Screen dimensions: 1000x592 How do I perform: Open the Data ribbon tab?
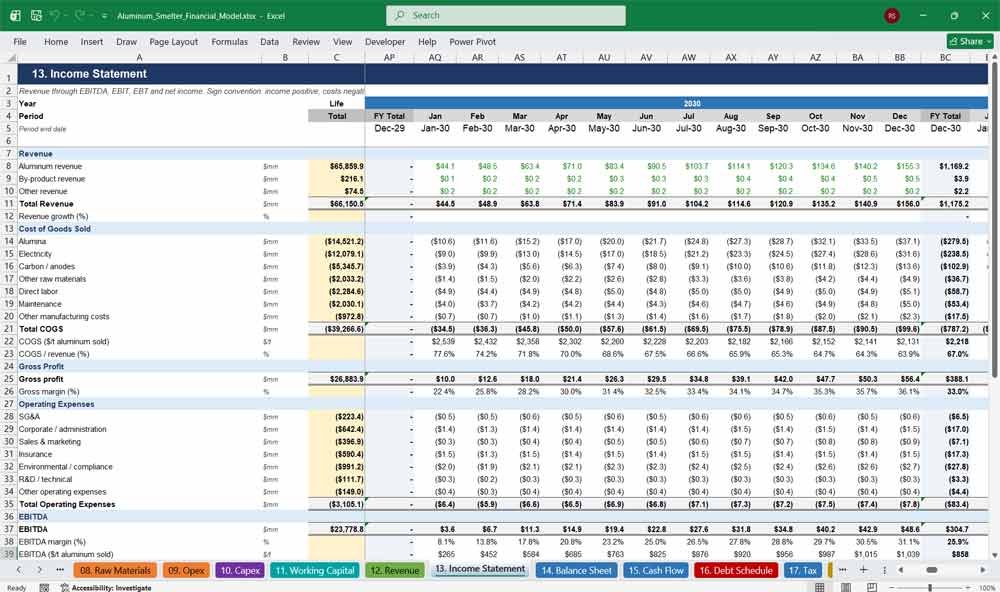click(269, 41)
